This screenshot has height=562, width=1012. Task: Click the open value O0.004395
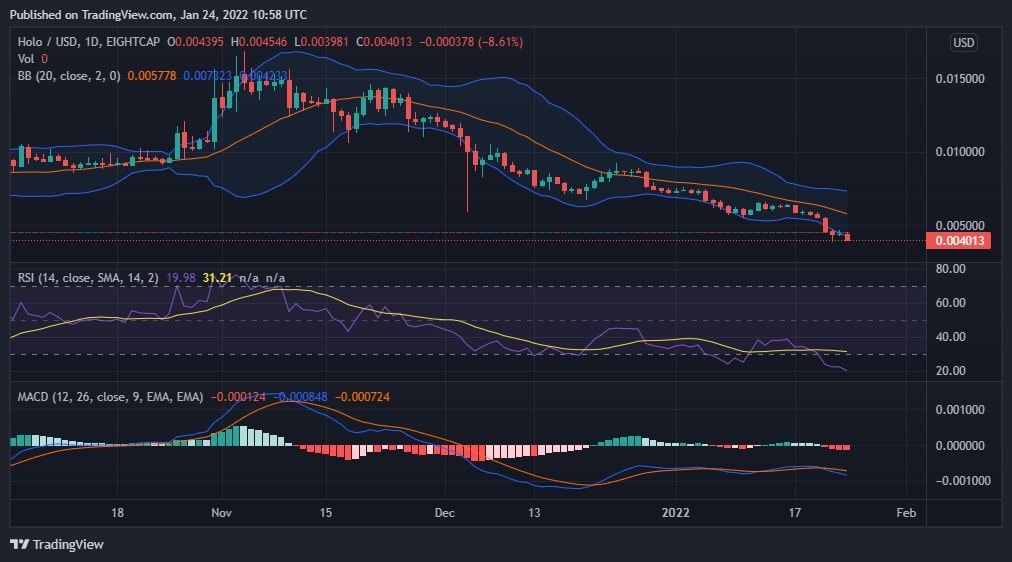point(195,42)
